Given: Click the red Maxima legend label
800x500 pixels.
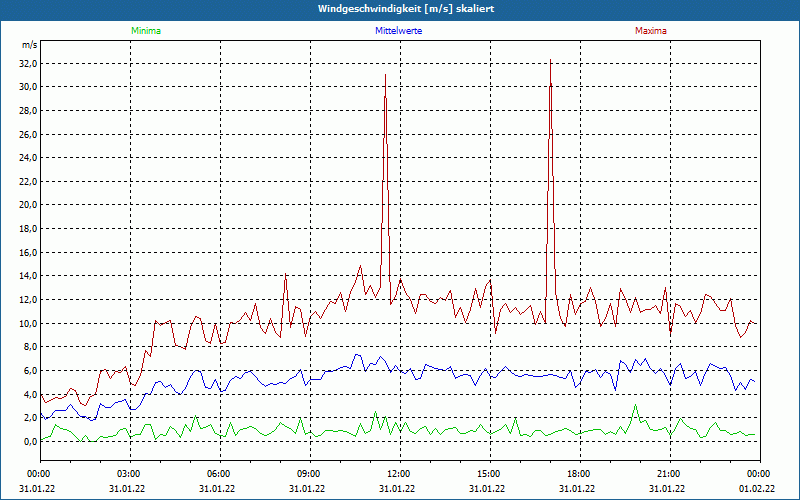Looking at the screenshot, I should point(651,31).
